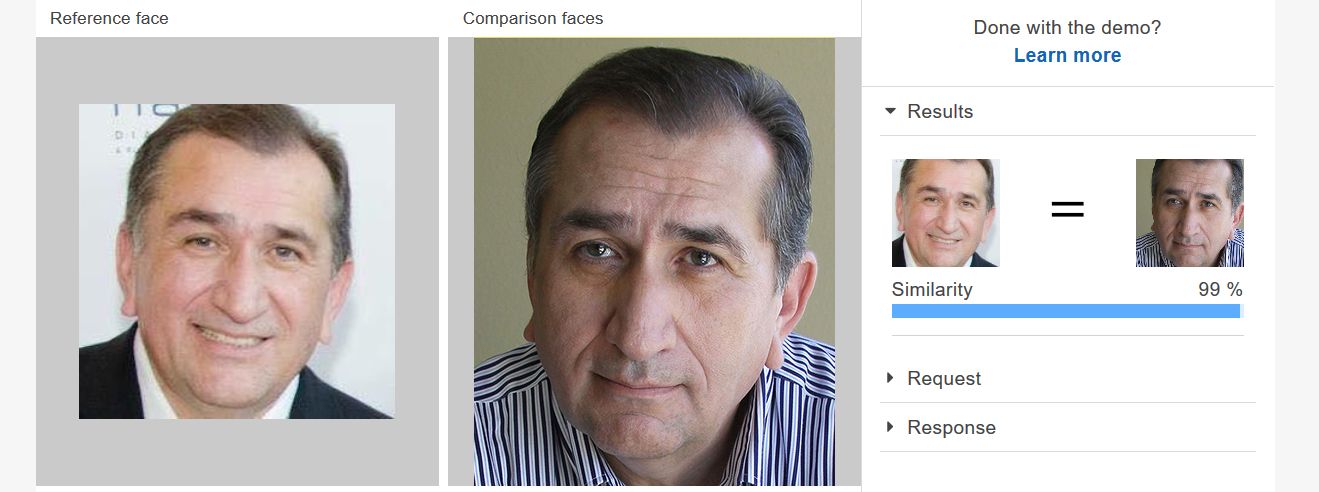Select the reference face photo with dark suit

click(x=237, y=261)
